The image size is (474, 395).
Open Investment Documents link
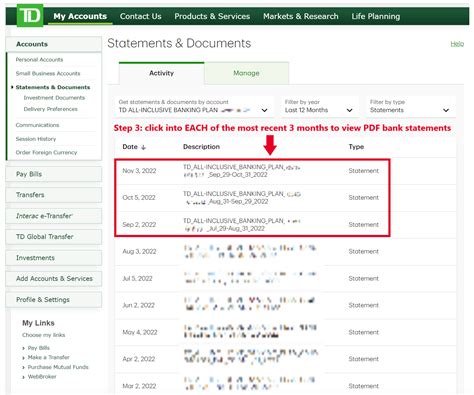click(x=54, y=98)
